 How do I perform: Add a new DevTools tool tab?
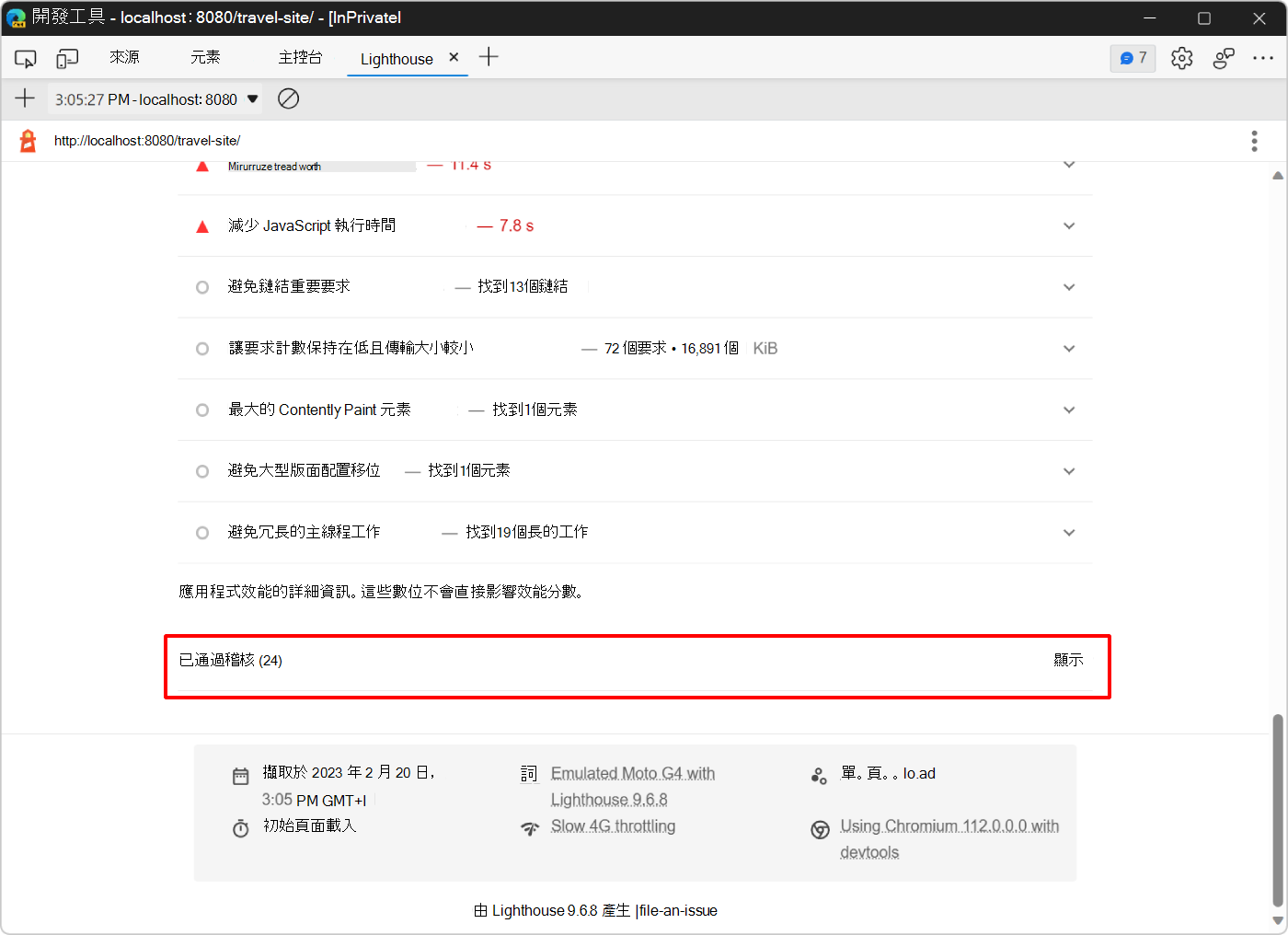(x=489, y=57)
